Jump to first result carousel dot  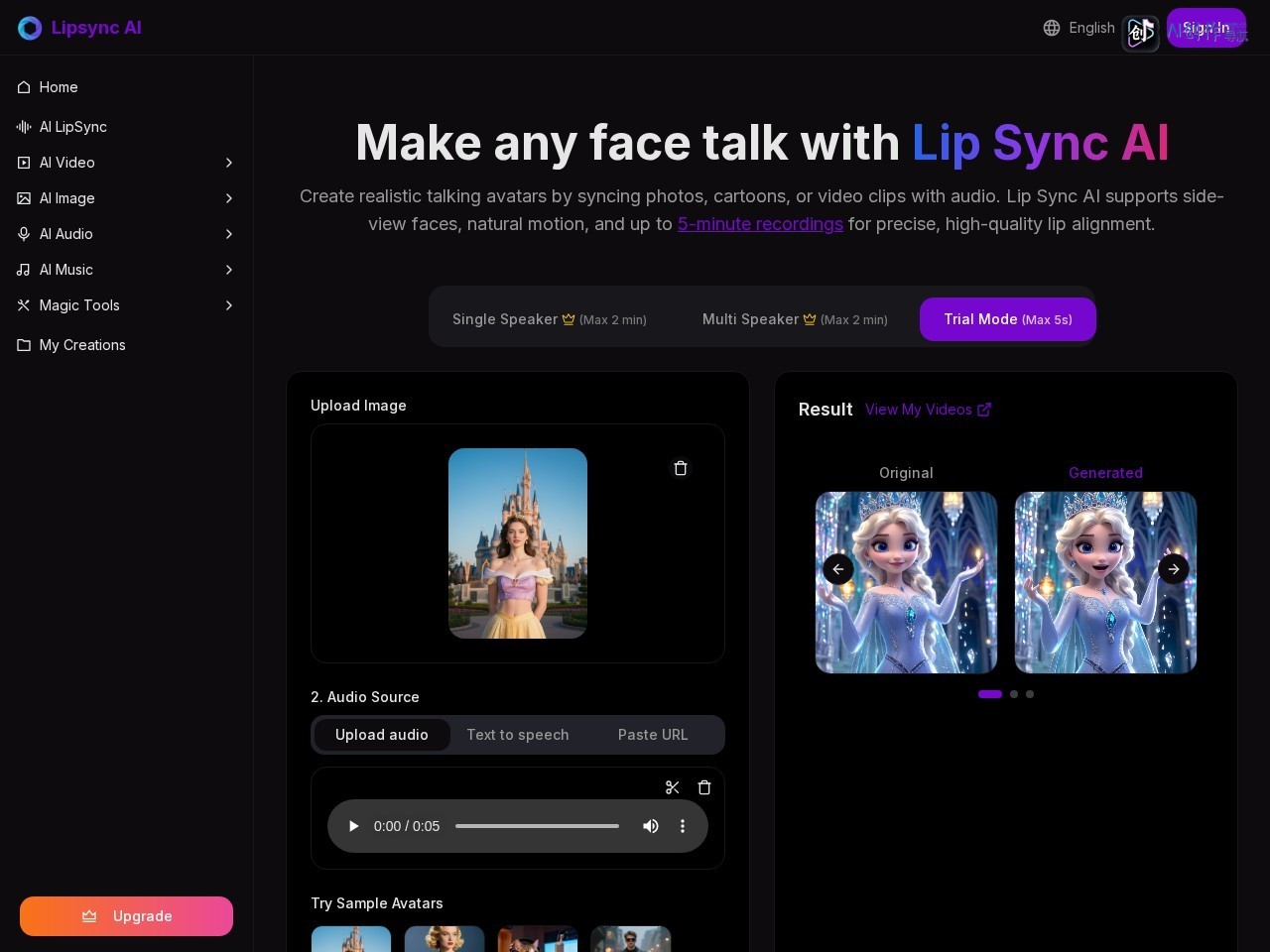(x=990, y=694)
